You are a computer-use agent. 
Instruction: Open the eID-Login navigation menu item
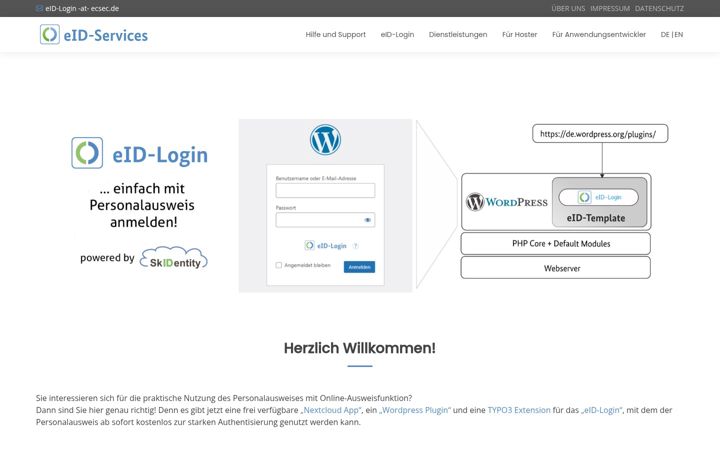pyautogui.click(x=397, y=34)
